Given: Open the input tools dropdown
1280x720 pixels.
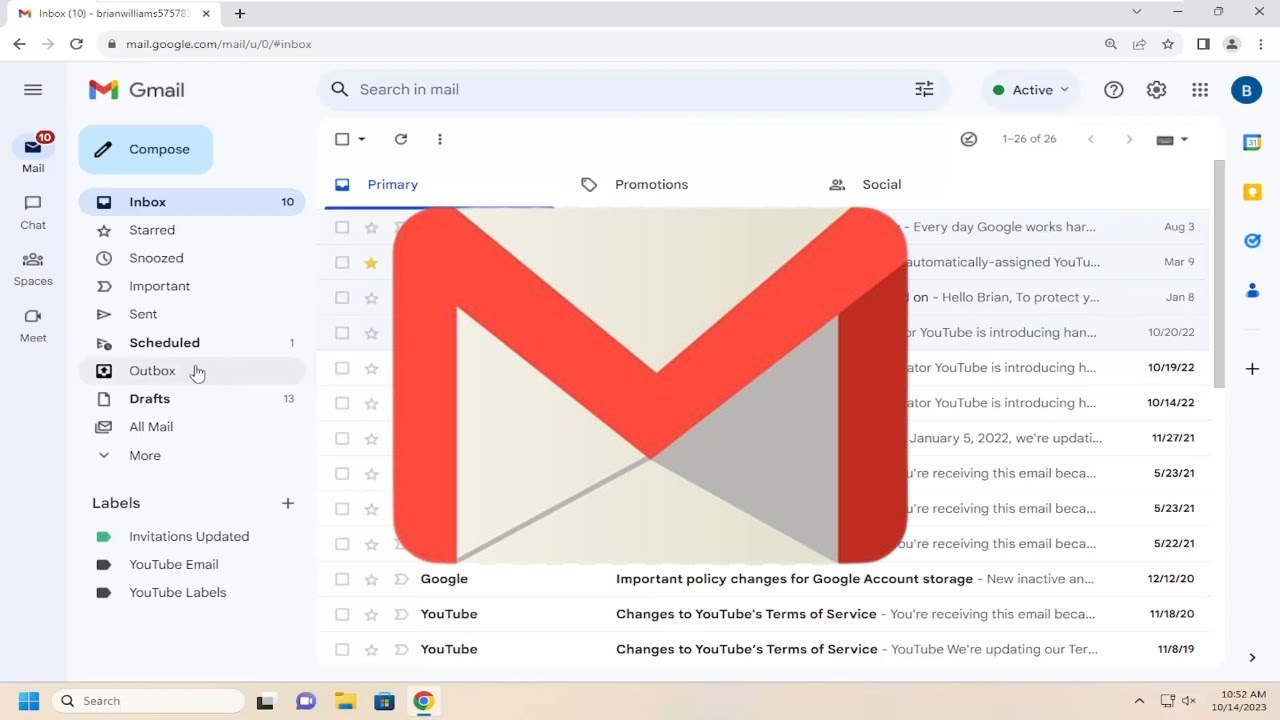Looking at the screenshot, I should 1173,139.
